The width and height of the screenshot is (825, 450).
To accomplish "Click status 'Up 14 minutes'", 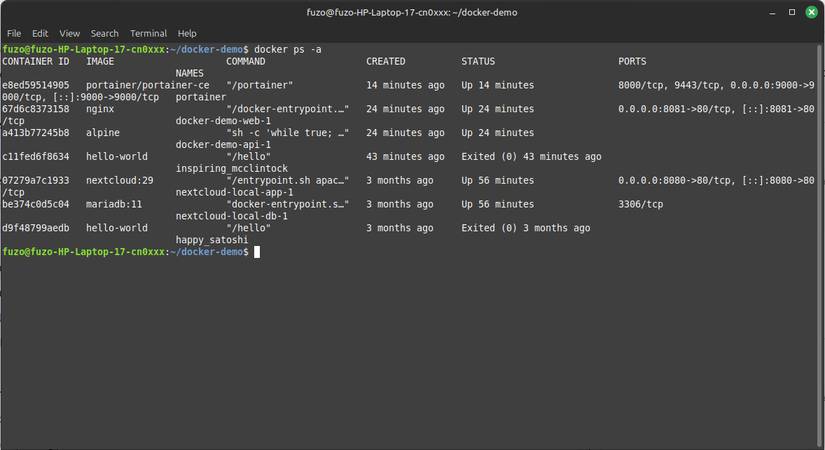I will (x=498, y=85).
